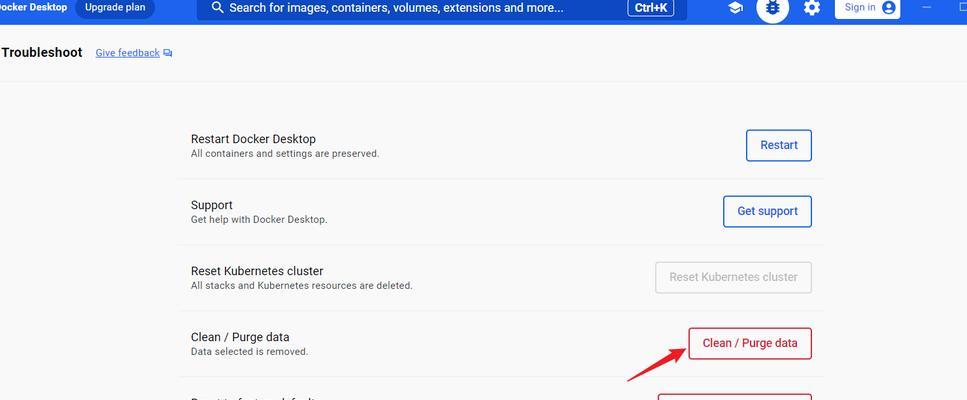Viewport: 967px width, 400px height.
Task: Click 'All containers and settings are preserved.' text
Action: point(285,153)
